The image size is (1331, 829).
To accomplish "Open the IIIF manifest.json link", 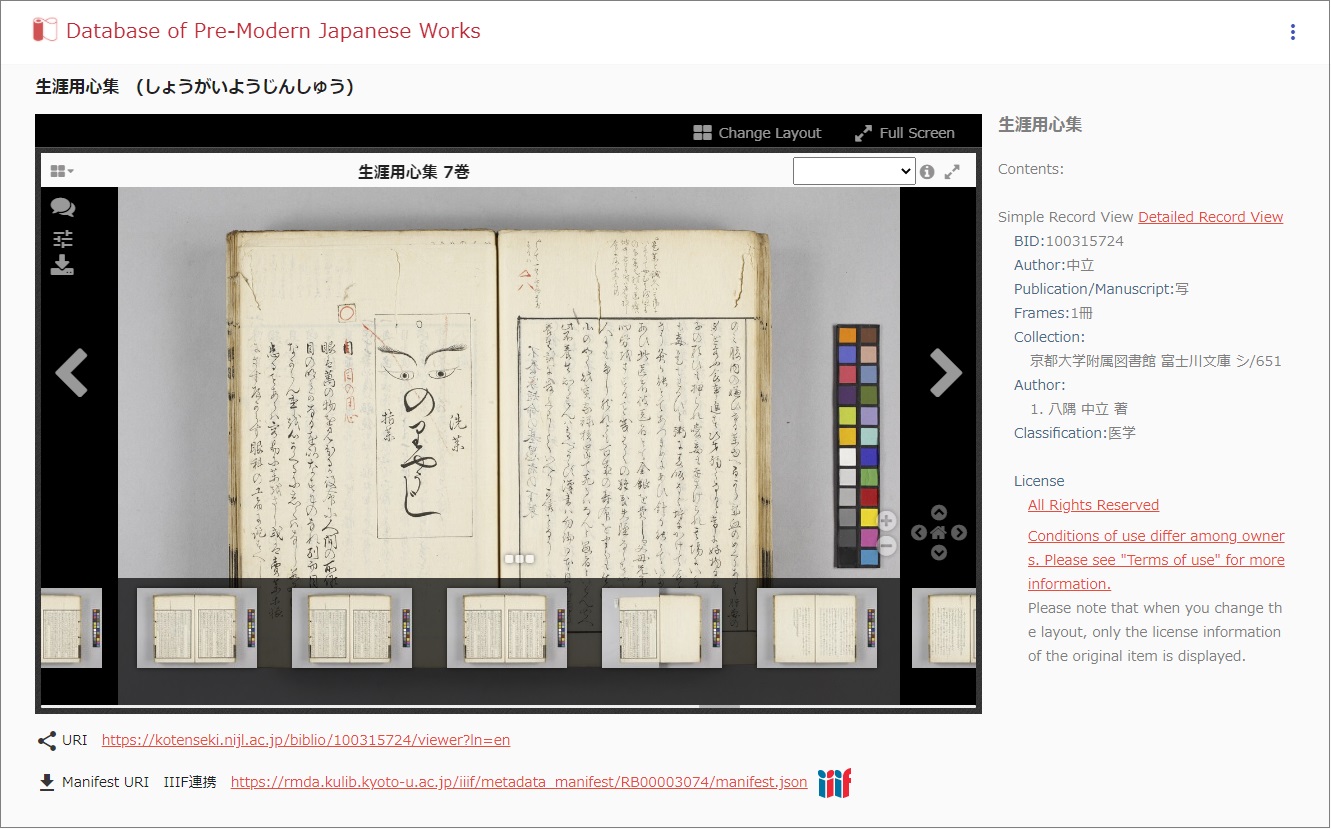I will point(519,782).
